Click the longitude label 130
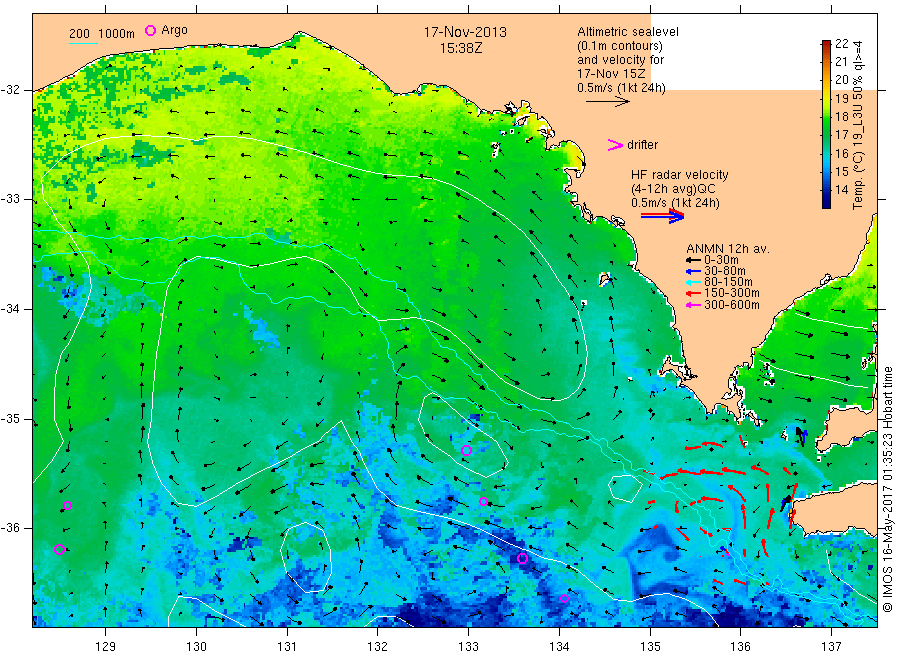This screenshot has width=900, height=660. pyautogui.click(x=196, y=647)
